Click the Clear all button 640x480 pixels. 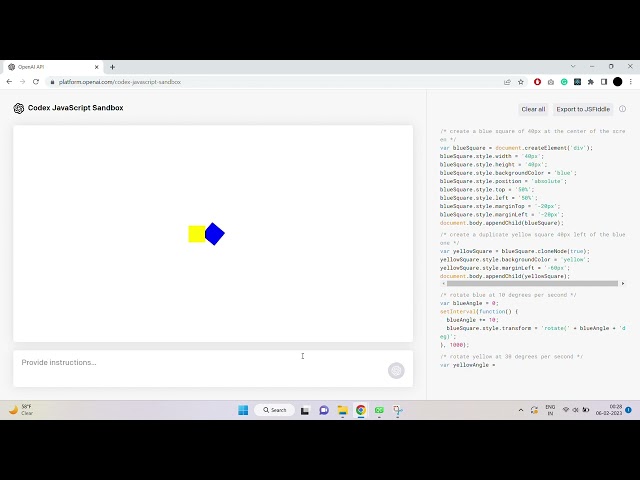pos(533,109)
